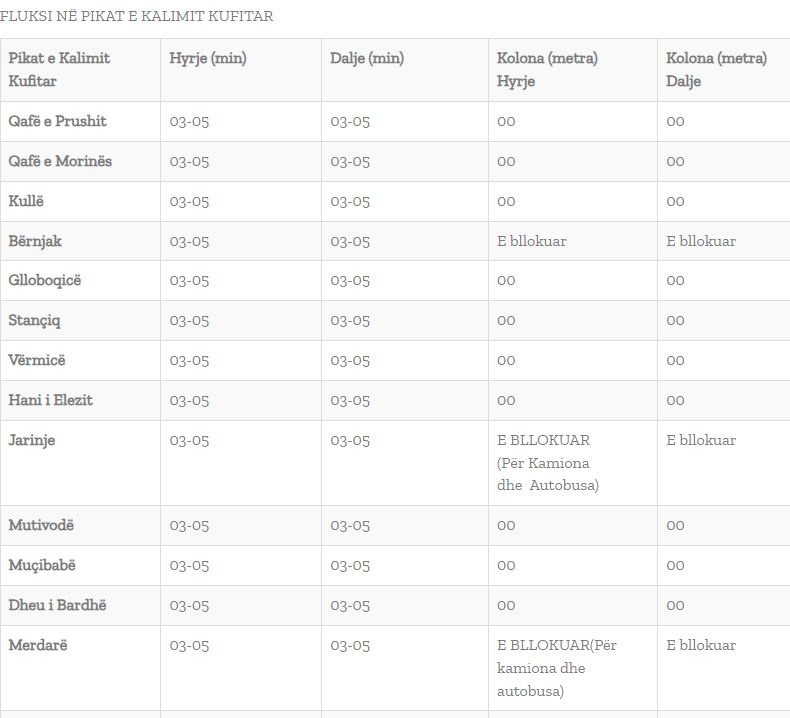
Task: Click Bërnjak's 'E bllokuar' entry column cell
Action: point(531,241)
